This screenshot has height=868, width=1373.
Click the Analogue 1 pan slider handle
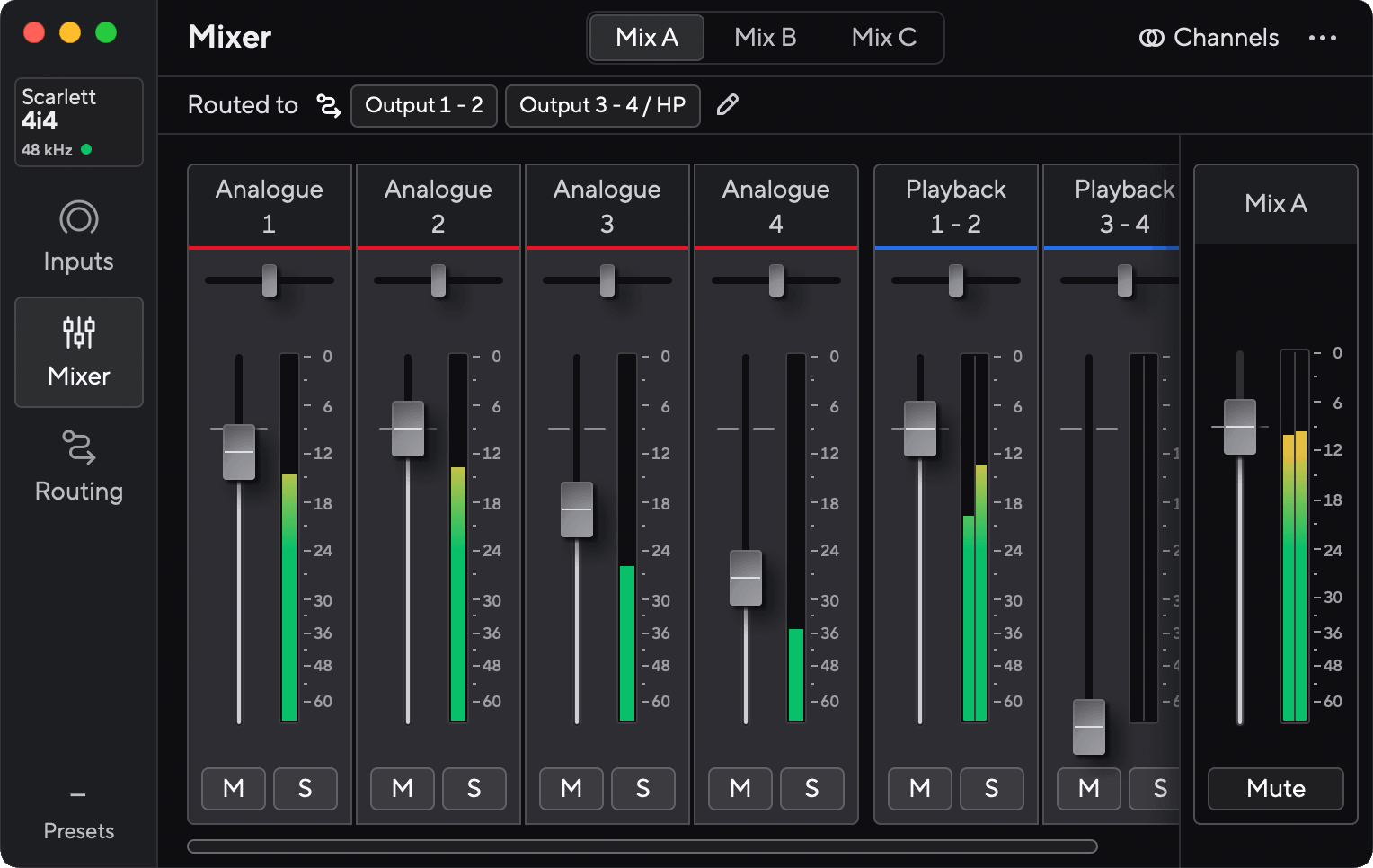click(270, 280)
